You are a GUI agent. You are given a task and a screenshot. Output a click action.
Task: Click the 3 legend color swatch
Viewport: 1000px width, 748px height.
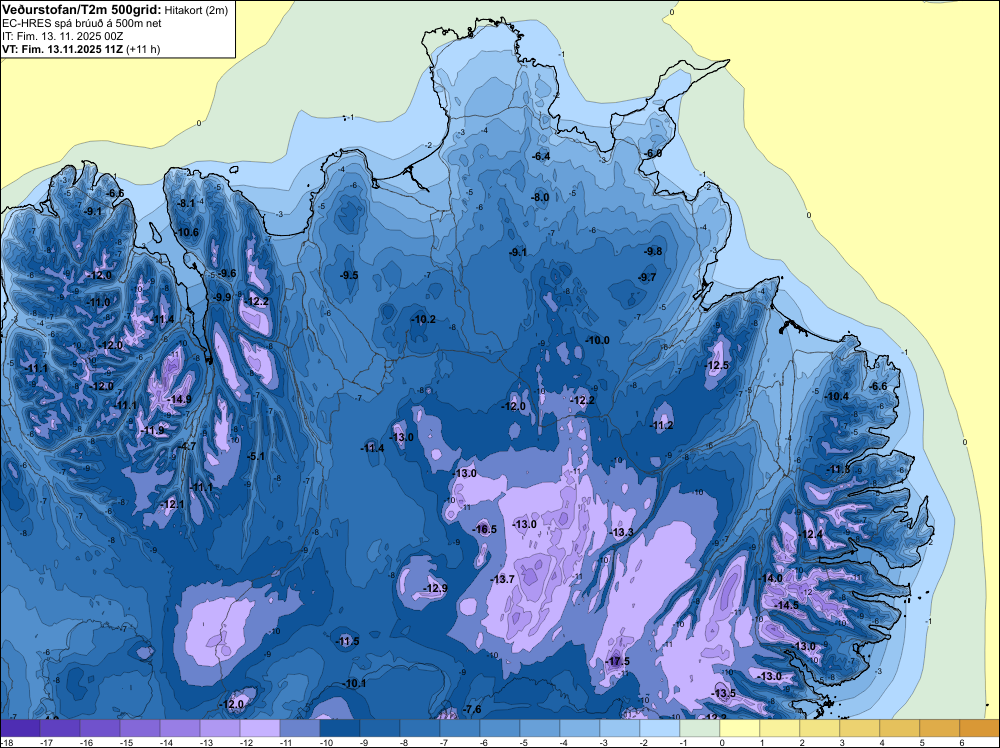[860, 728]
